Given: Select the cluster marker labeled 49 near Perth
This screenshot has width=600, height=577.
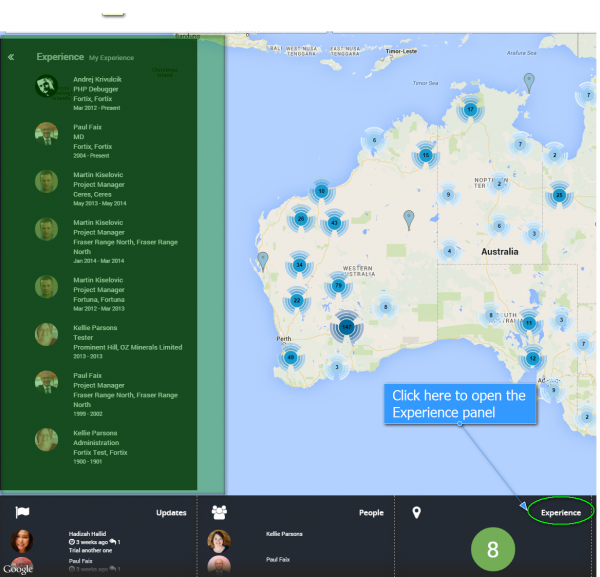Looking at the screenshot, I should click(x=291, y=357).
